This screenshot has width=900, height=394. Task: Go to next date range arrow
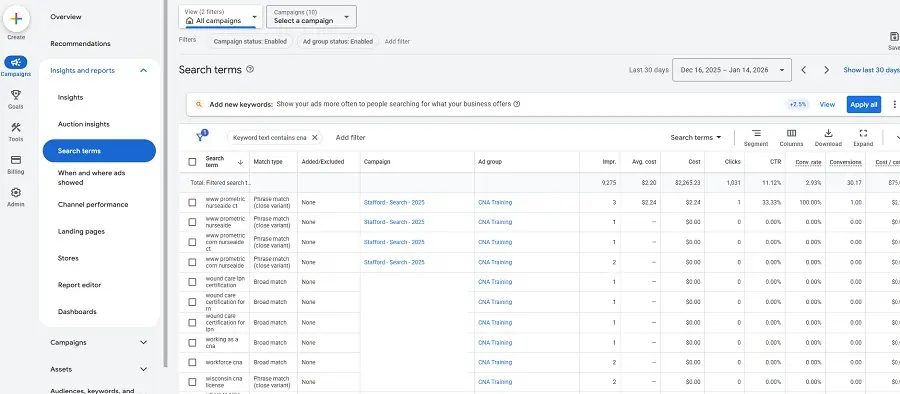827,70
